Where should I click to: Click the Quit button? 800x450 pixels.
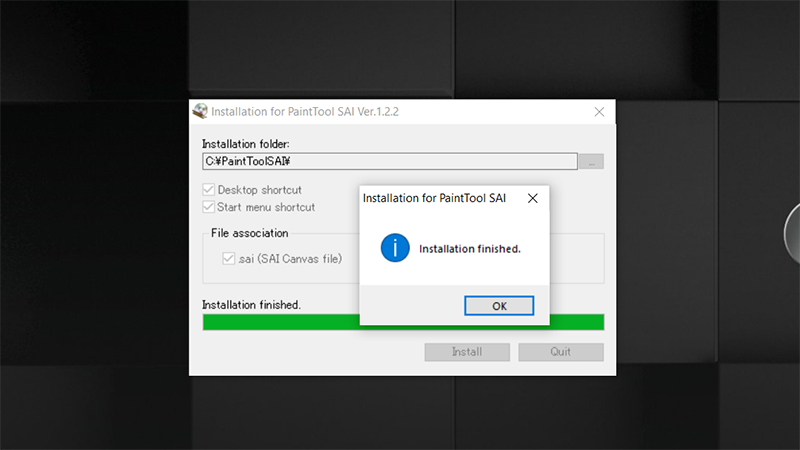(x=561, y=352)
